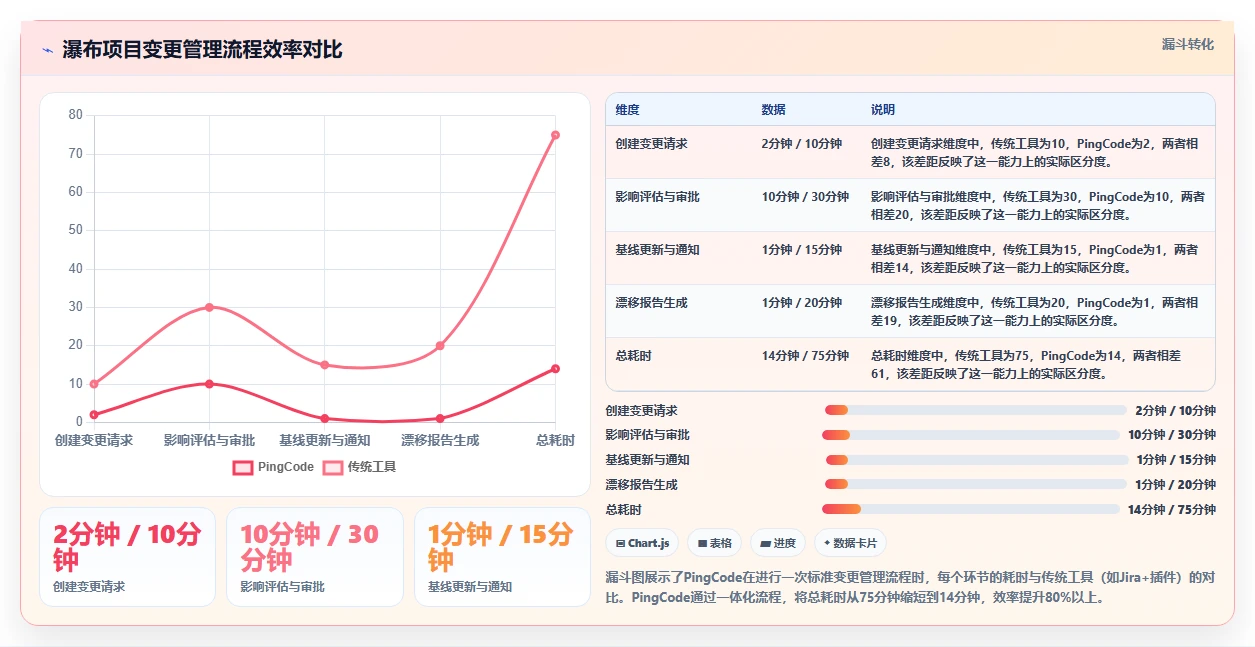The image size is (1255, 647).
Task: Click 影响评估与审批 in the table's 维度 column
Action: (658, 197)
